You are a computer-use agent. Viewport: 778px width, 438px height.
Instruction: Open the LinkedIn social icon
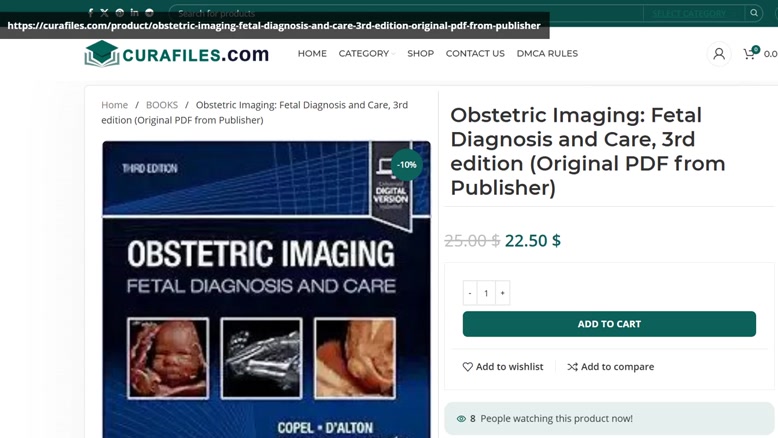(134, 12)
